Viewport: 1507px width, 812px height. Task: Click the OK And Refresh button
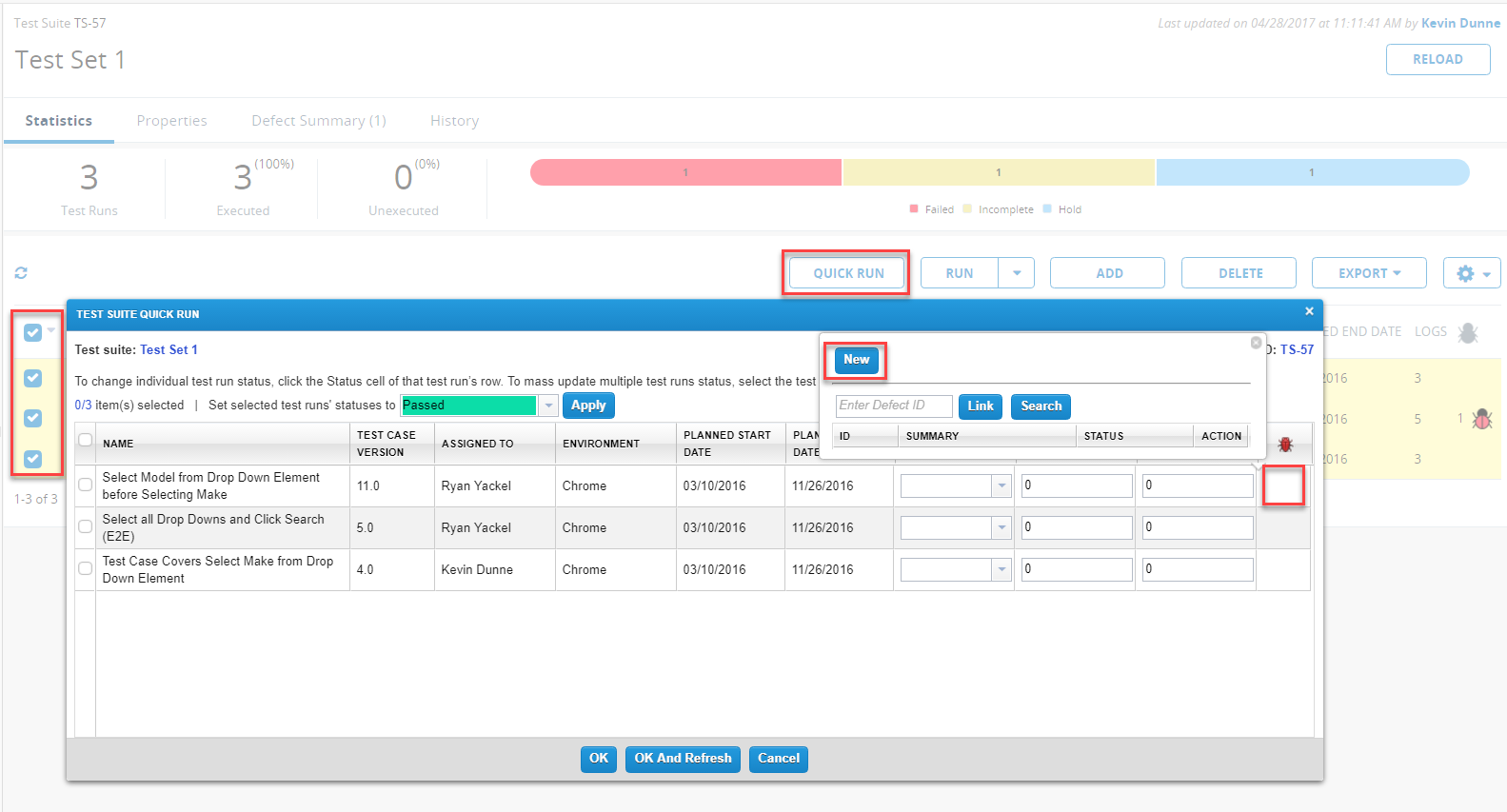683,759
